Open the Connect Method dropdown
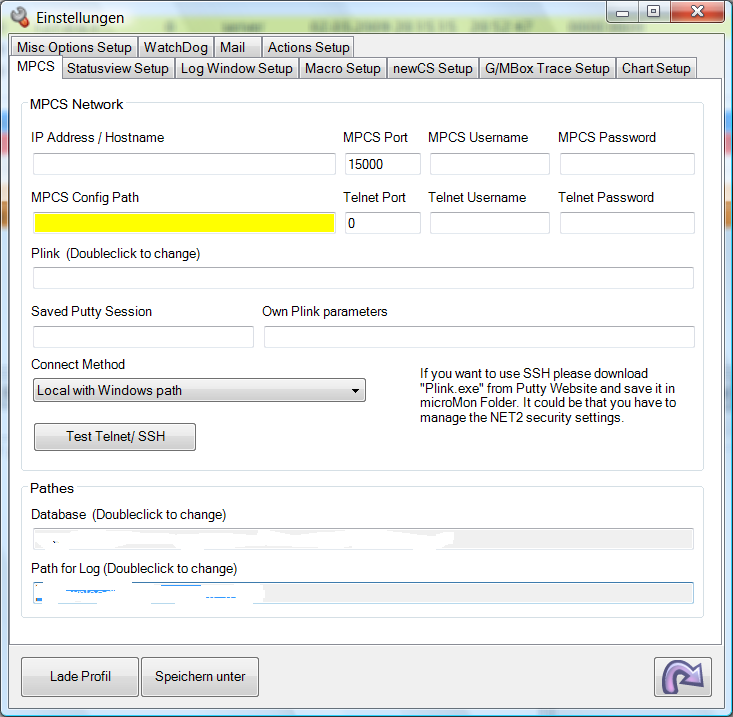Image resolution: width=733 pixels, height=717 pixels. click(x=199, y=390)
